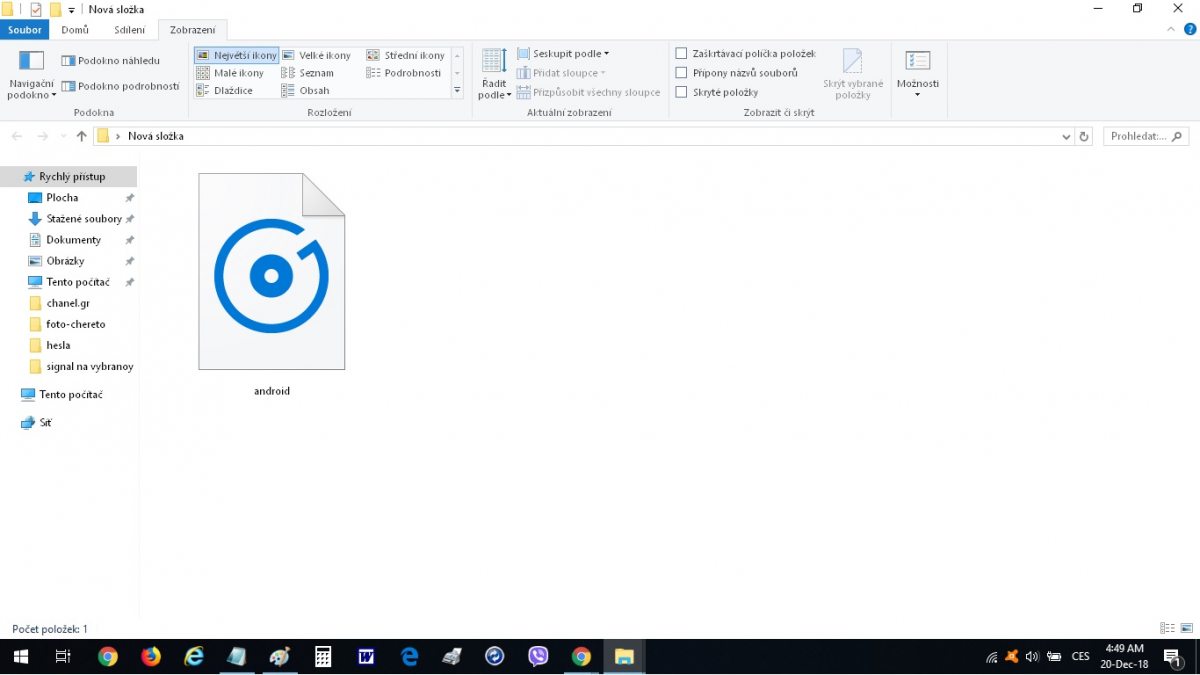The height and width of the screenshot is (675, 1200).
Task: Select Největší ikony layout
Action: tap(236, 56)
